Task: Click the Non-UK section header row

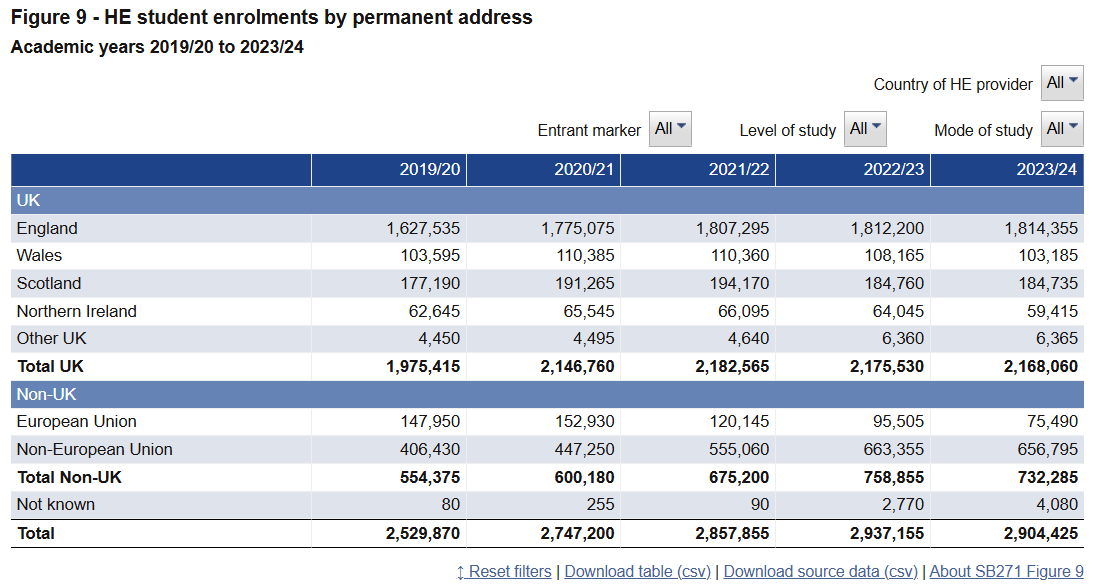Action: [x=548, y=394]
